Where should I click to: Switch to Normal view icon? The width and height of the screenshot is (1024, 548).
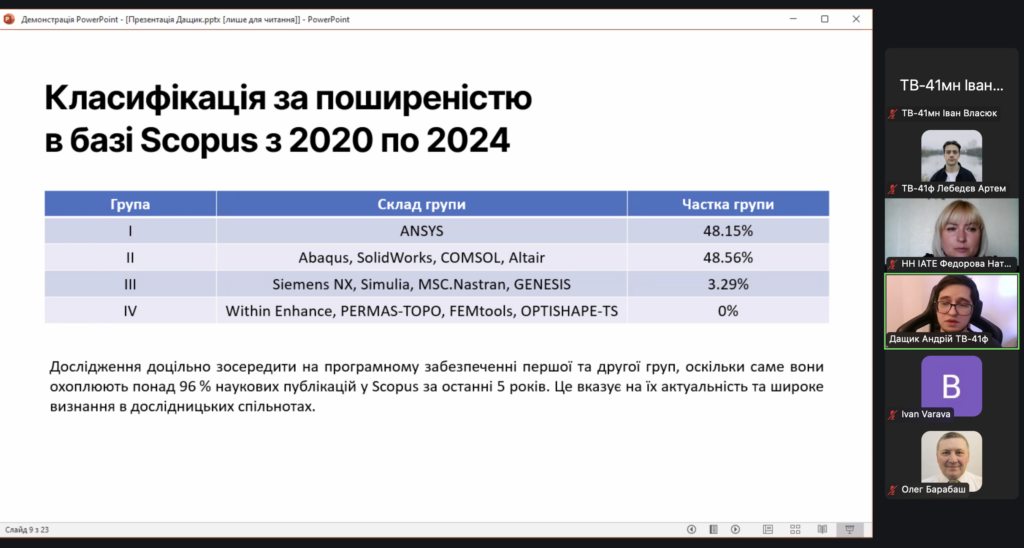coord(767,529)
